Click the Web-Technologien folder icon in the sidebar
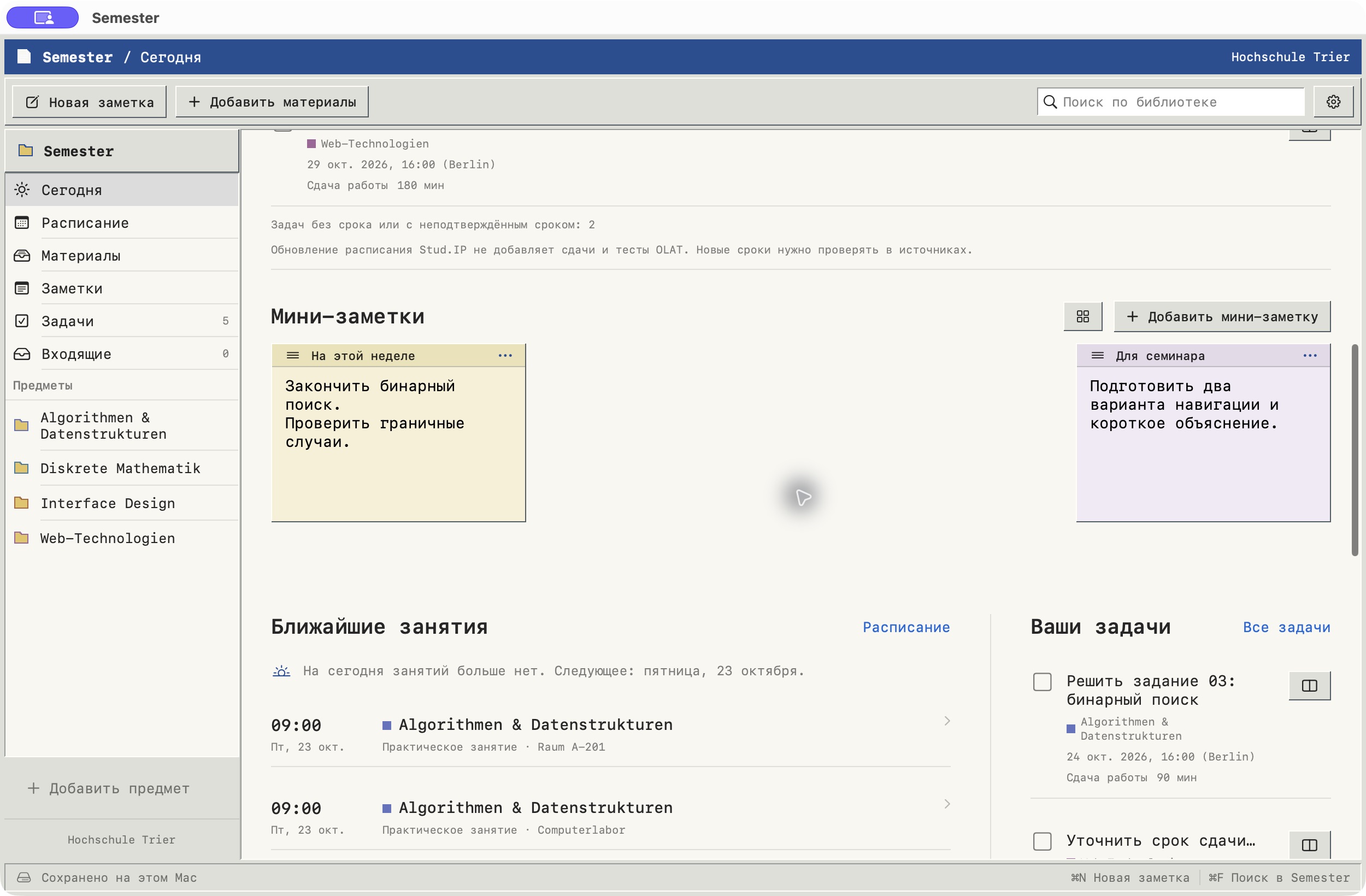This screenshot has width=1366, height=896. click(21, 538)
